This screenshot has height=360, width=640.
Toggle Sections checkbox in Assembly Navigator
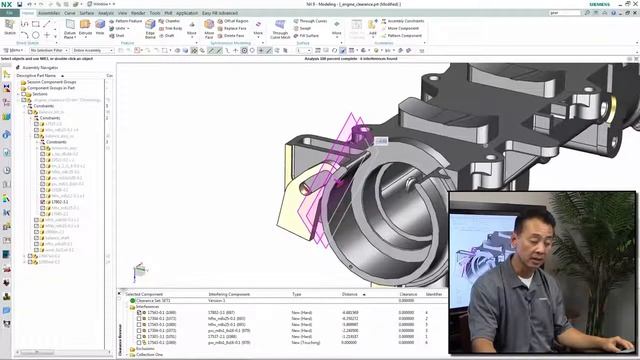click(x=24, y=94)
